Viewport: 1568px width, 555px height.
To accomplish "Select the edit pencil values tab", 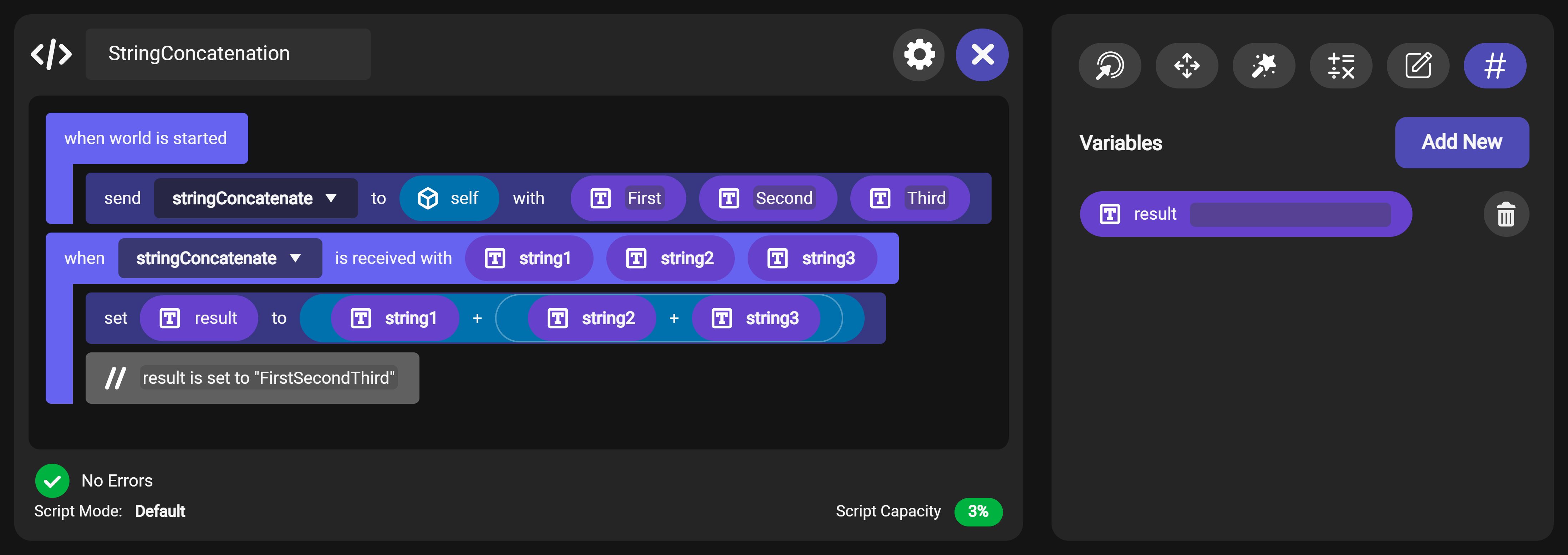I will tap(1417, 66).
